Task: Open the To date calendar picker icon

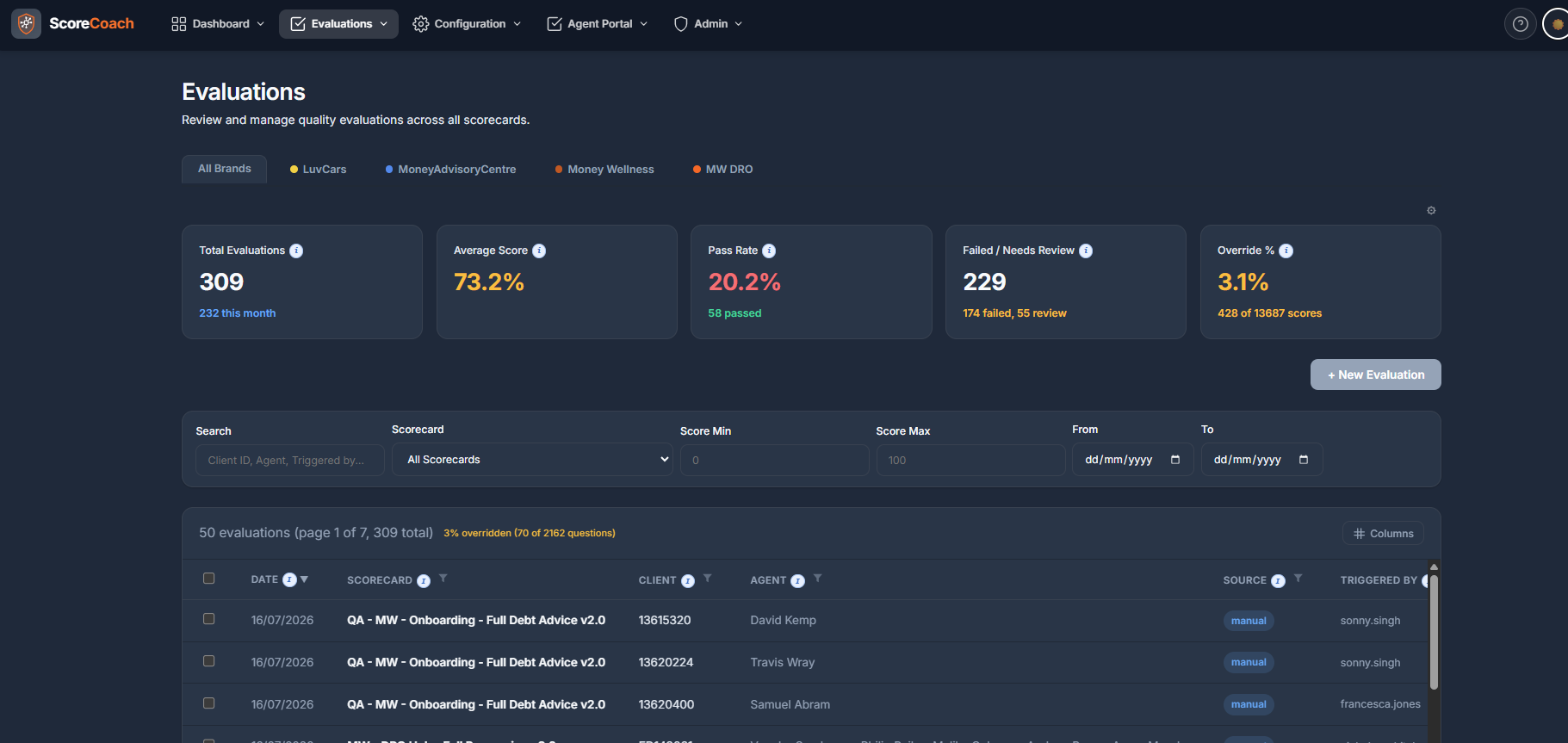Action: [1304, 460]
